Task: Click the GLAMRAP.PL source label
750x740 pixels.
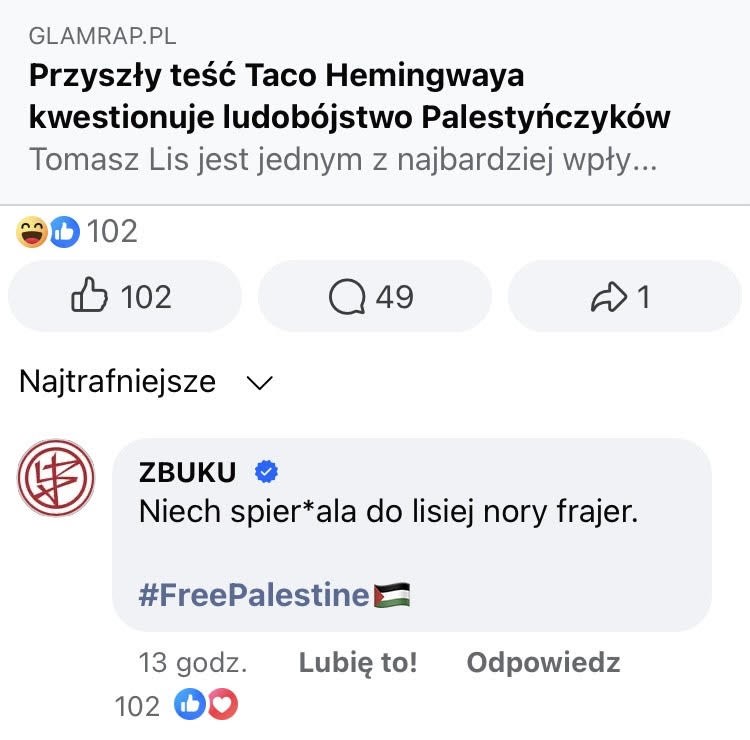Action: pos(102,37)
